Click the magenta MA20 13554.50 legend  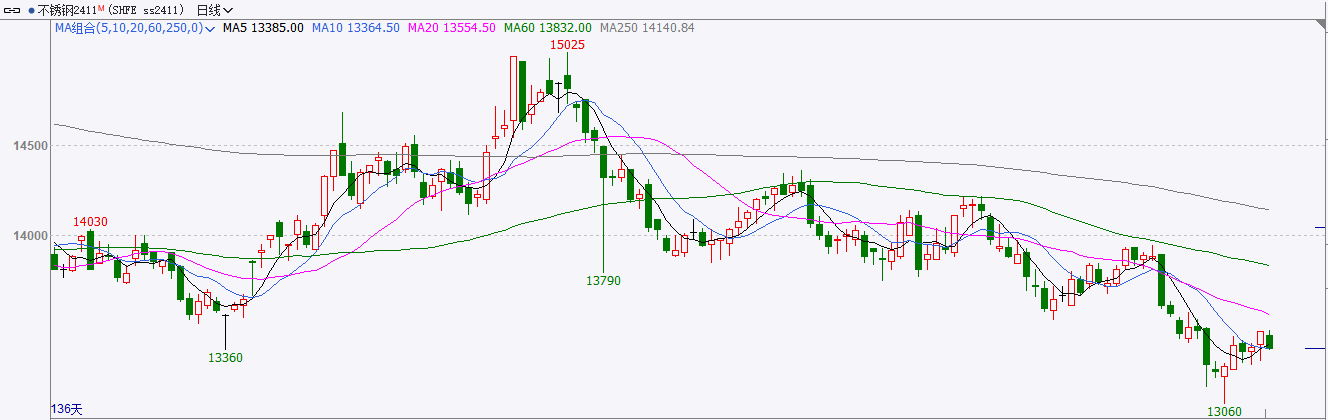(x=452, y=29)
